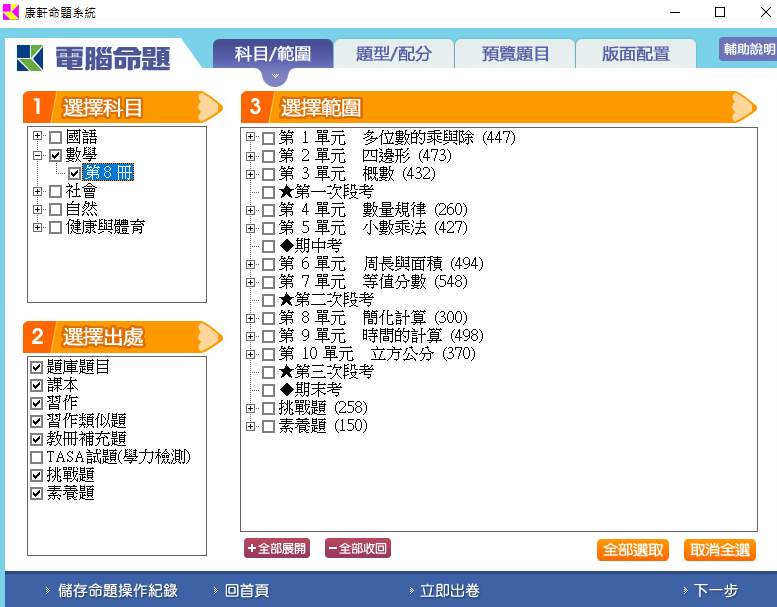
Task: Click 全部收回 collapse-all button
Action: pos(357,548)
